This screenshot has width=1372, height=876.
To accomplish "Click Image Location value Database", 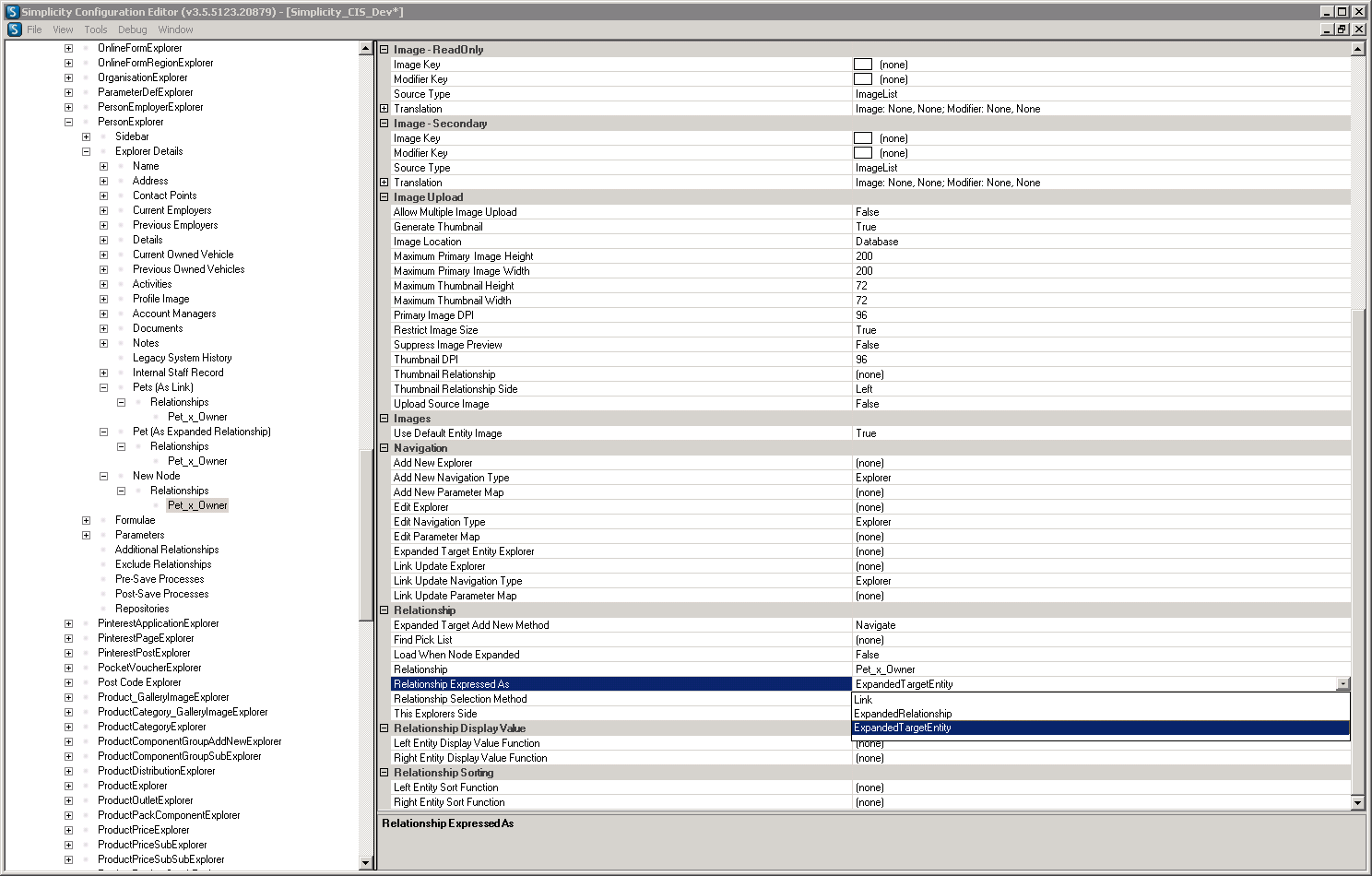I will click(1101, 242).
